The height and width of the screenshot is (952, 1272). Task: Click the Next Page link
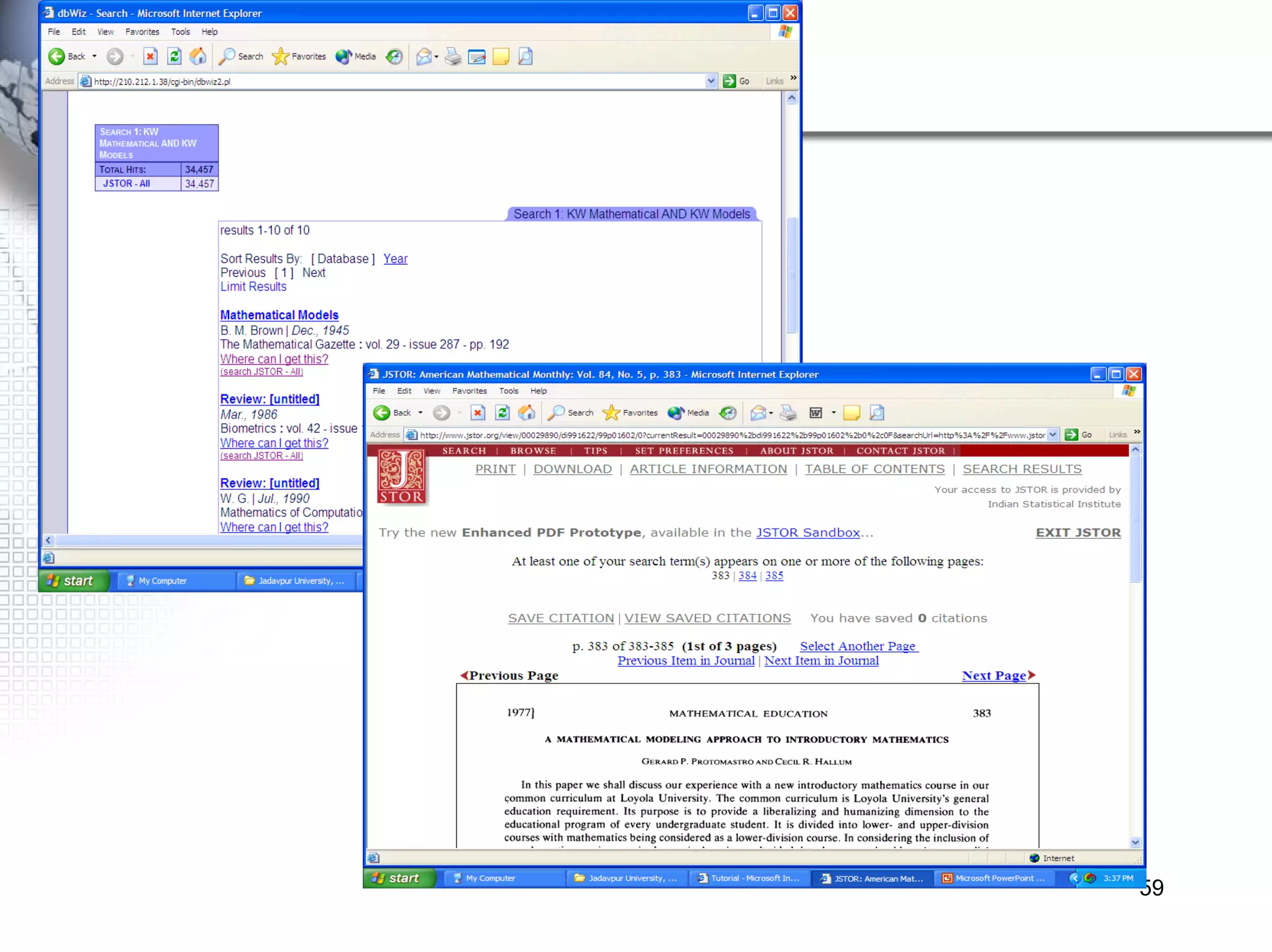[x=993, y=676]
